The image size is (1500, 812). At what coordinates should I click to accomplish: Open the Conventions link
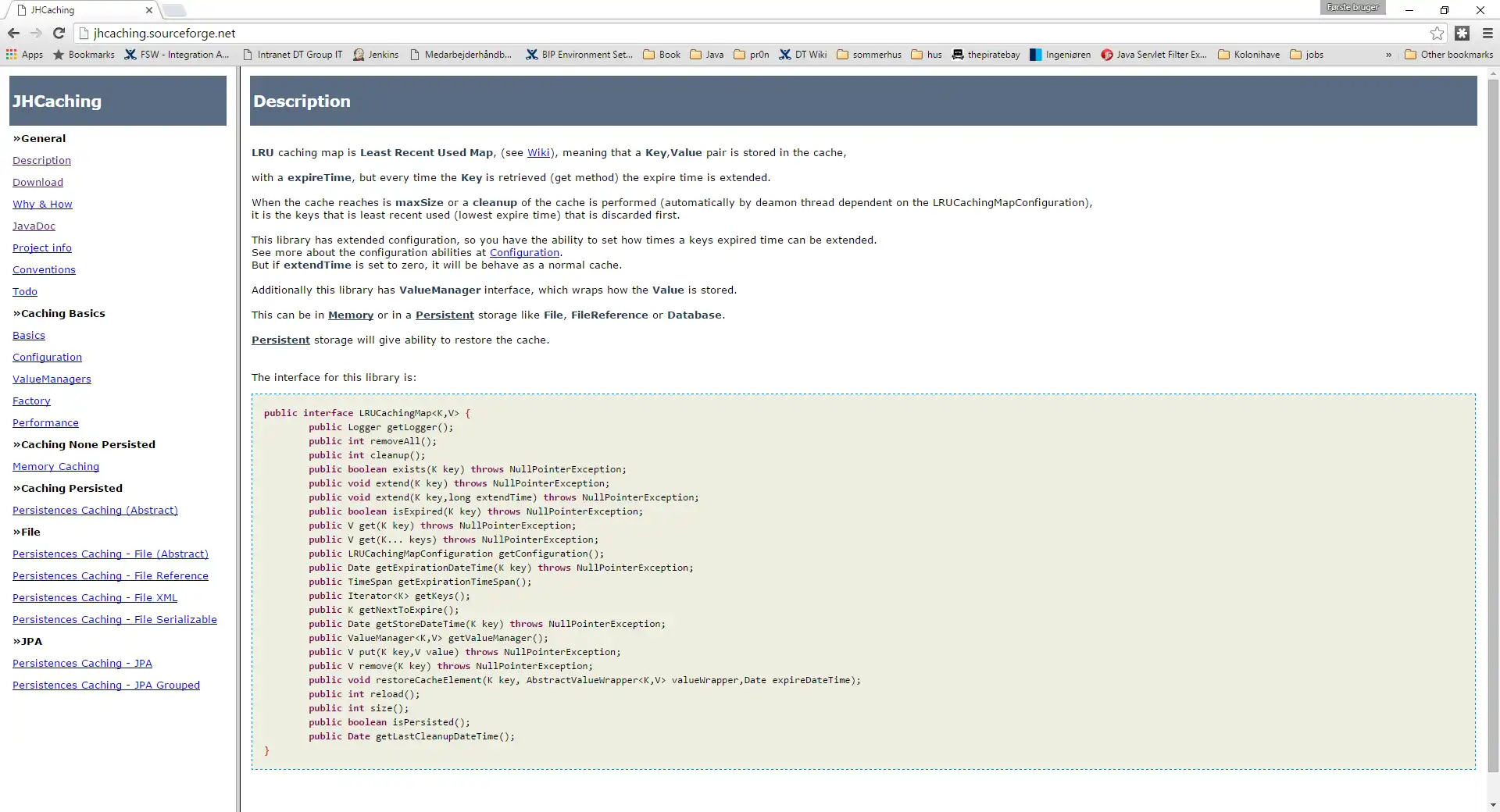[44, 269]
